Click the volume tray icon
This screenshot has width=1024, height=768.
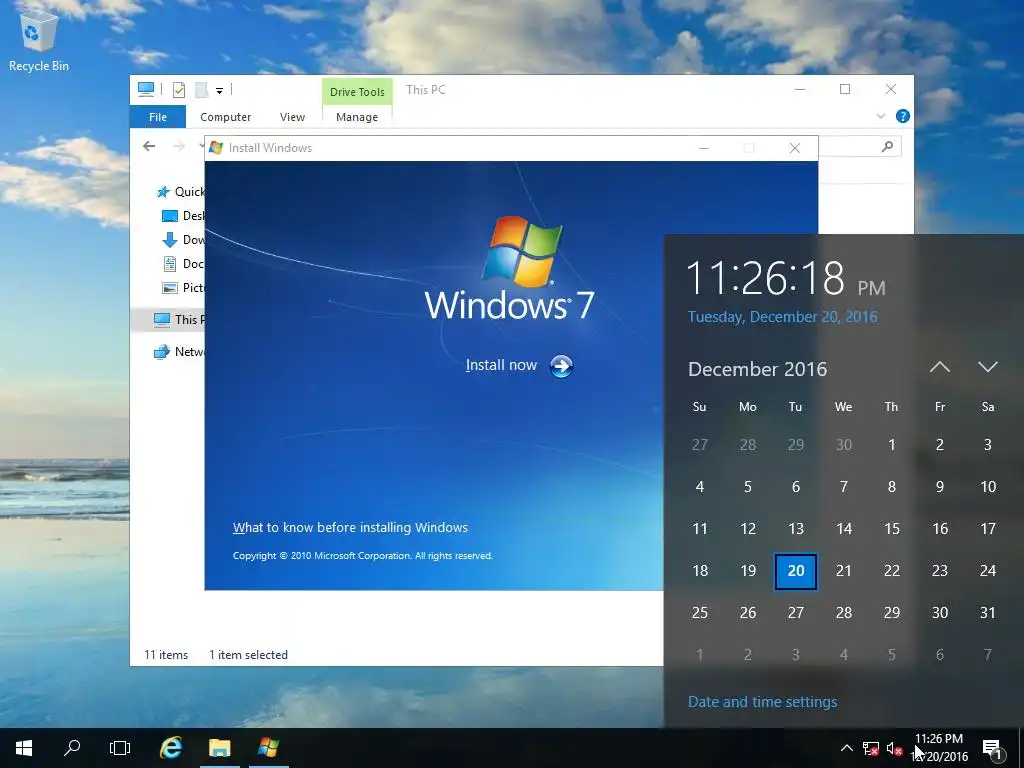point(894,748)
